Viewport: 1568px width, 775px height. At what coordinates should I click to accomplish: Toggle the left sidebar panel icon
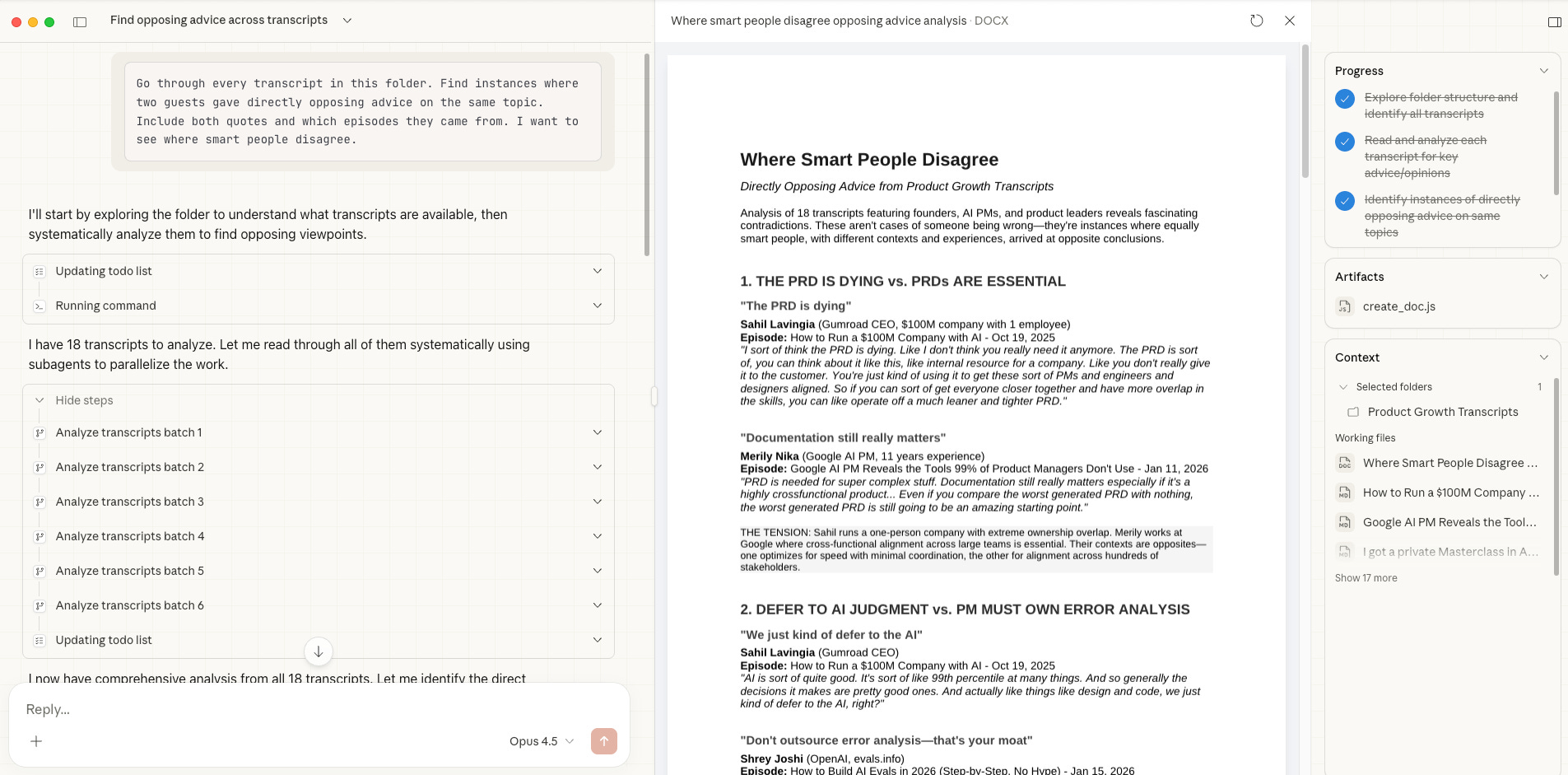click(80, 22)
